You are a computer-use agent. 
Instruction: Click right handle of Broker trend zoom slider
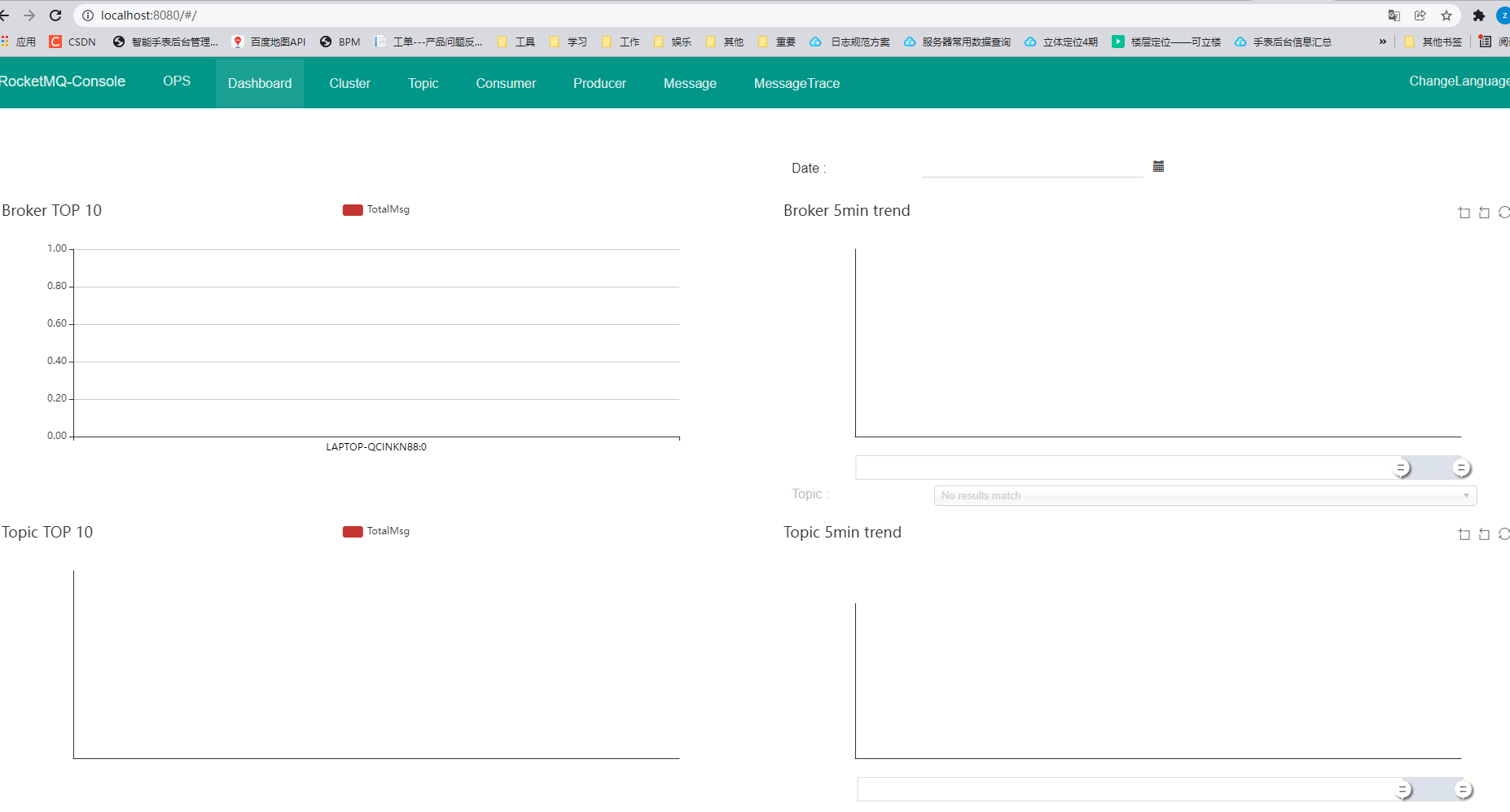click(1462, 468)
